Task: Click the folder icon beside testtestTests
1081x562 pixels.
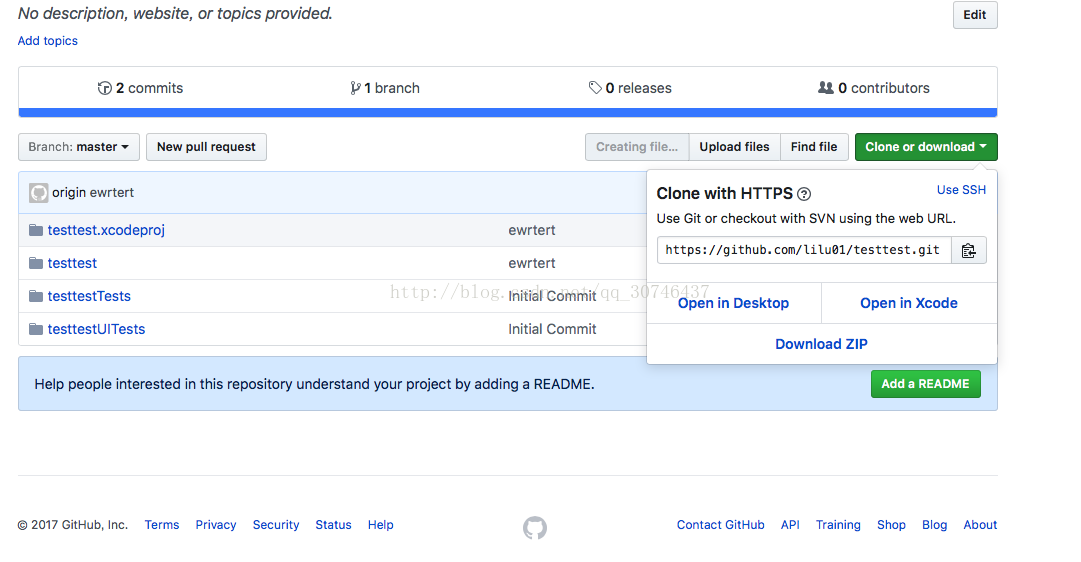Action: (36, 296)
